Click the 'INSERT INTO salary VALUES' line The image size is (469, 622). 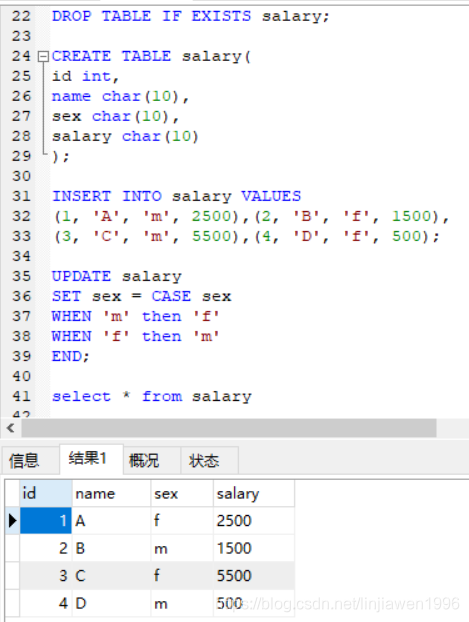coord(177,196)
